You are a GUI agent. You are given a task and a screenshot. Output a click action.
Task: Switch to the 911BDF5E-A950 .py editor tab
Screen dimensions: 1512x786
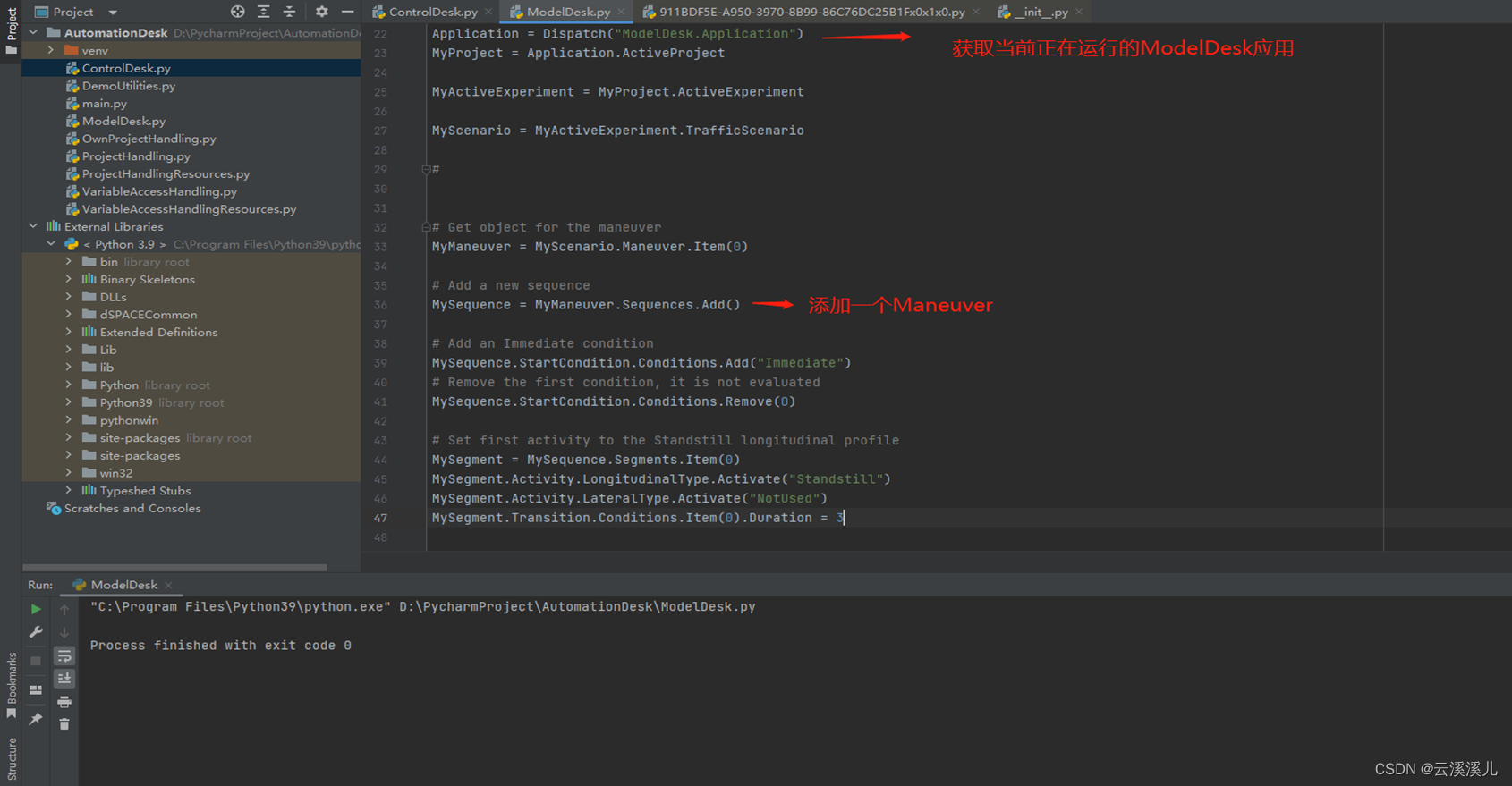coord(811,12)
